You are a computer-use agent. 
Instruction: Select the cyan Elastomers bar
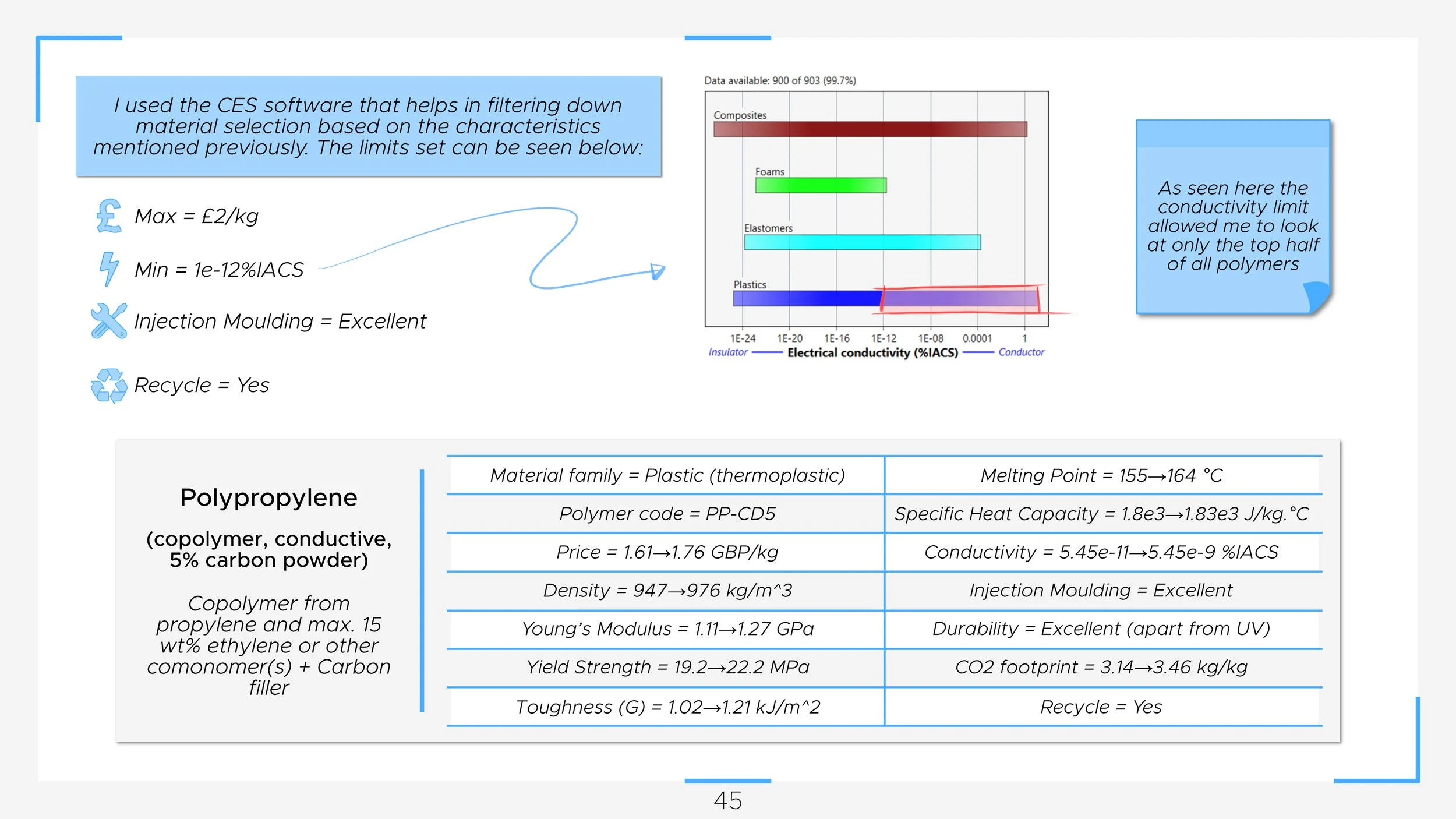862,242
